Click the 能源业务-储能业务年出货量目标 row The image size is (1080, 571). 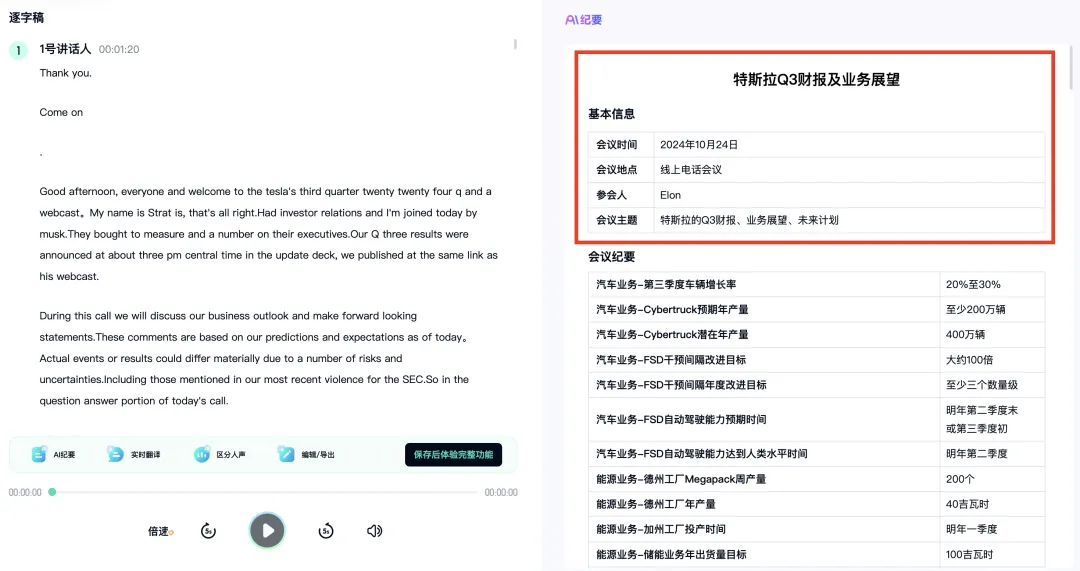click(816, 554)
